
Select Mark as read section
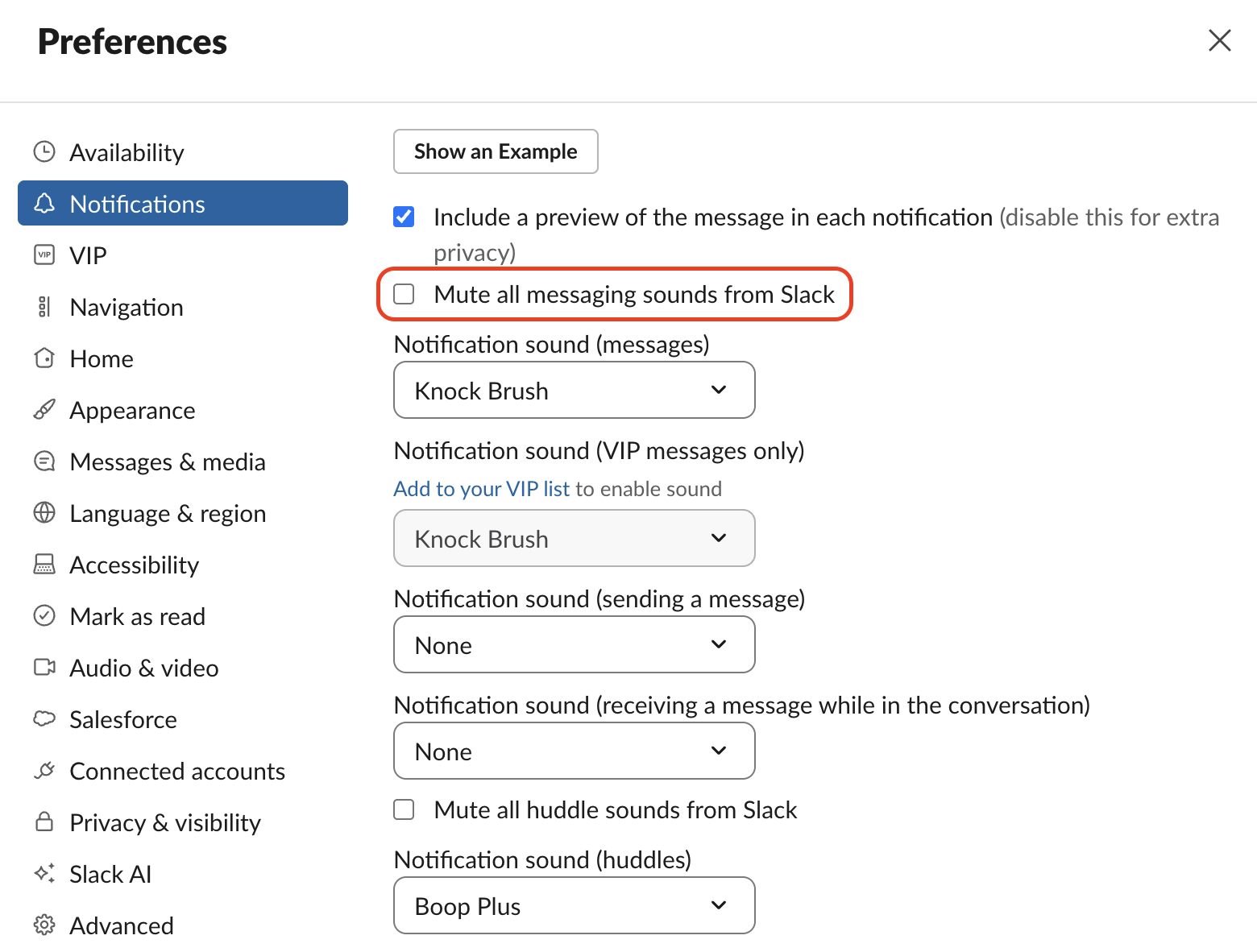point(183,615)
